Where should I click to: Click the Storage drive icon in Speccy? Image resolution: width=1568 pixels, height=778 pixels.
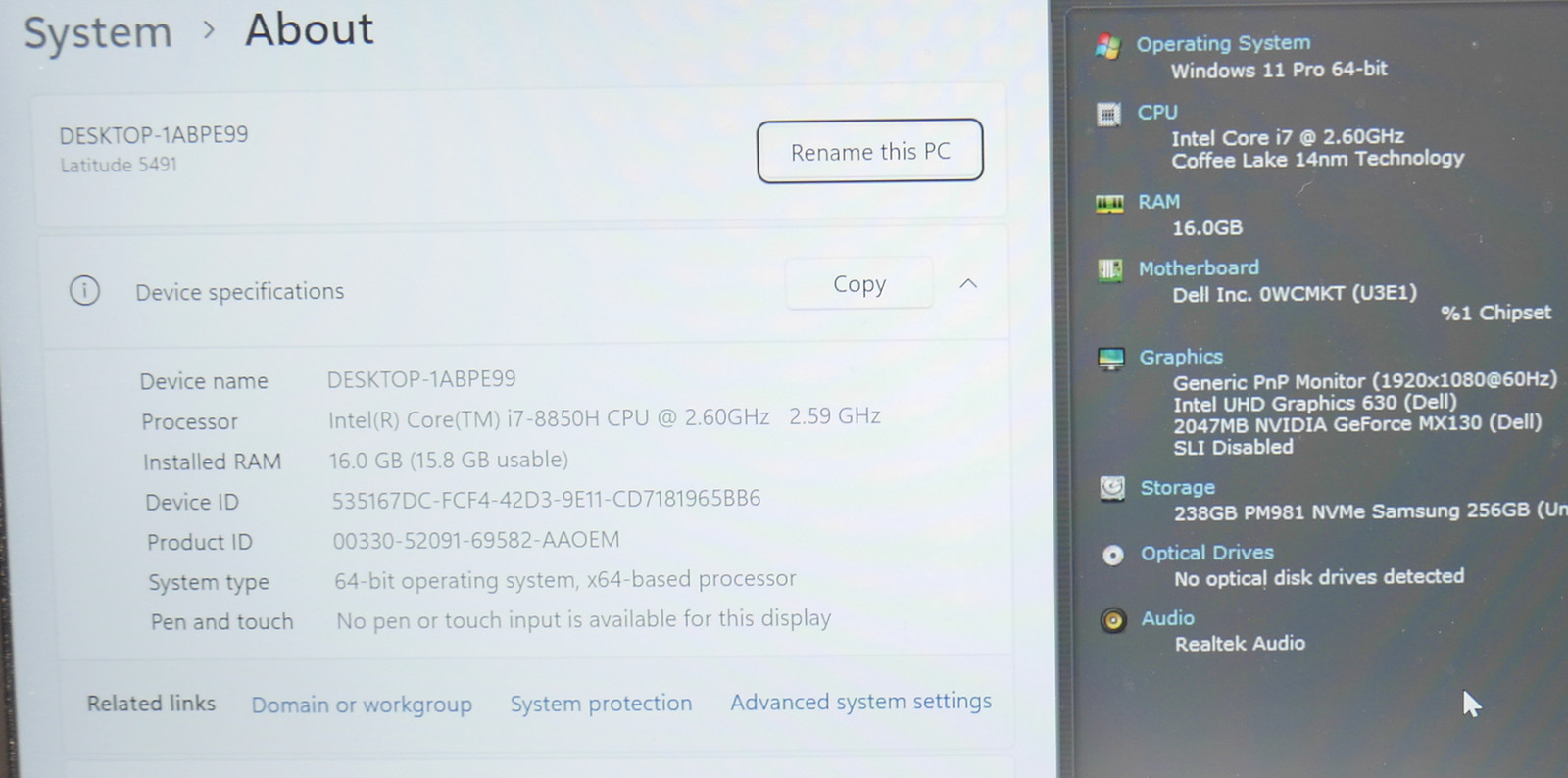(1112, 488)
